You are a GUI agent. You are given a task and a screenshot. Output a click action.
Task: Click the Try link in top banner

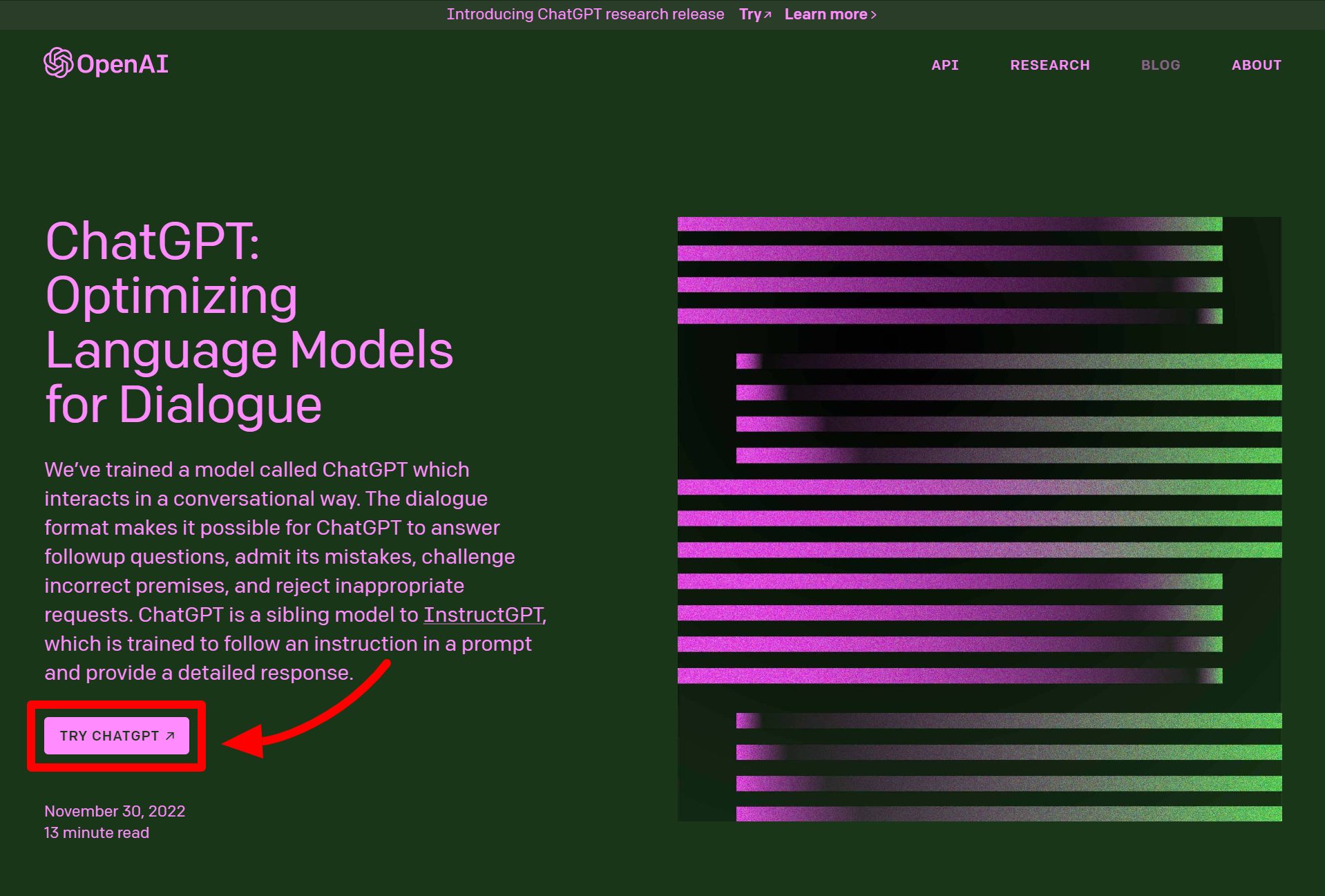750,15
